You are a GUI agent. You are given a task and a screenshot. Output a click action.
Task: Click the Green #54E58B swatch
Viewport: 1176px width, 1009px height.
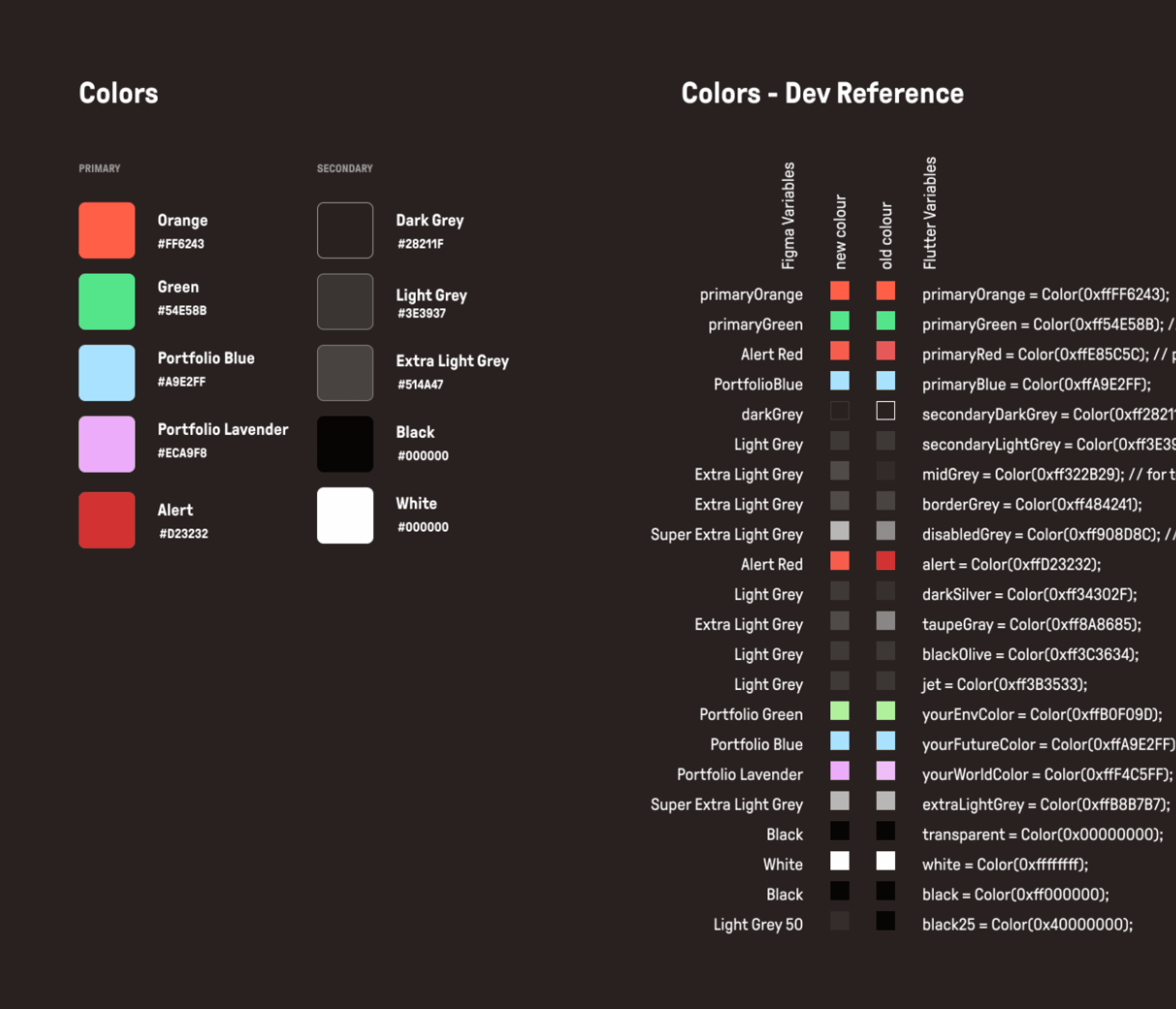point(107,301)
